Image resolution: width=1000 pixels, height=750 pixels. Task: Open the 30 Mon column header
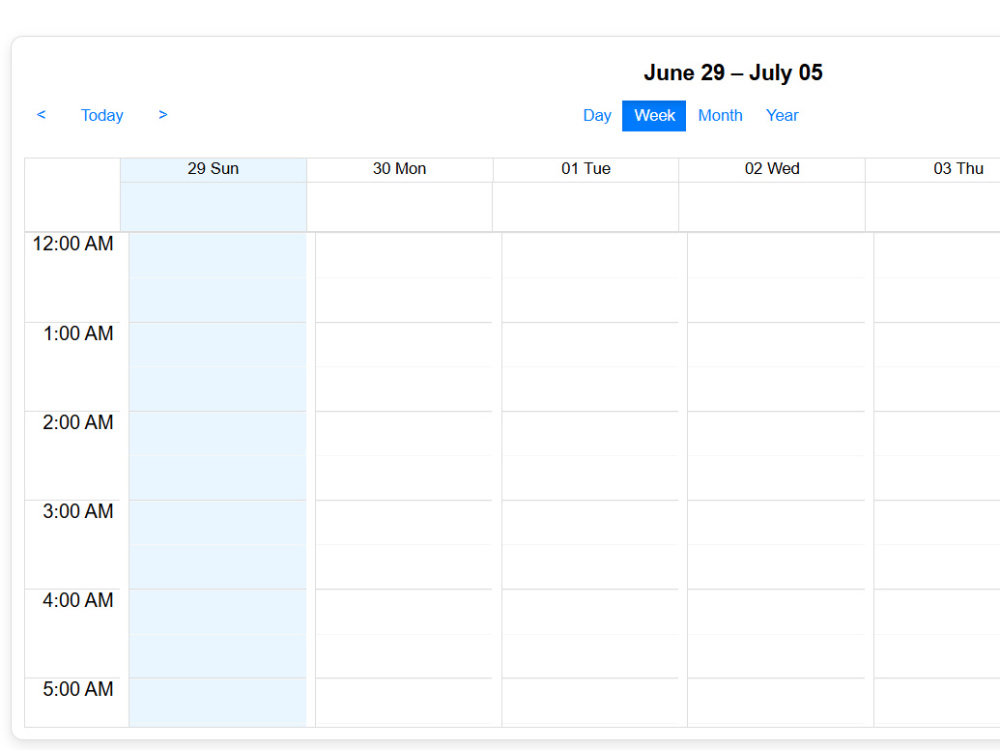point(400,169)
